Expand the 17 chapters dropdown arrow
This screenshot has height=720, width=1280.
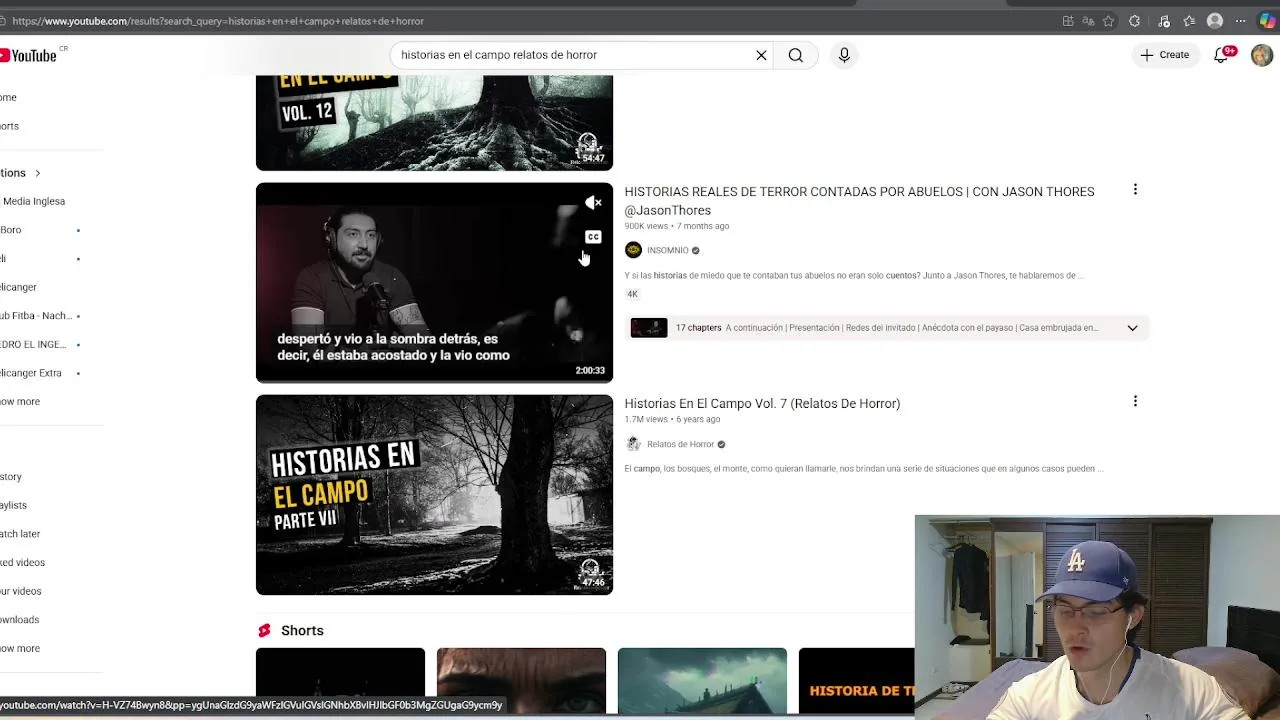(1132, 328)
